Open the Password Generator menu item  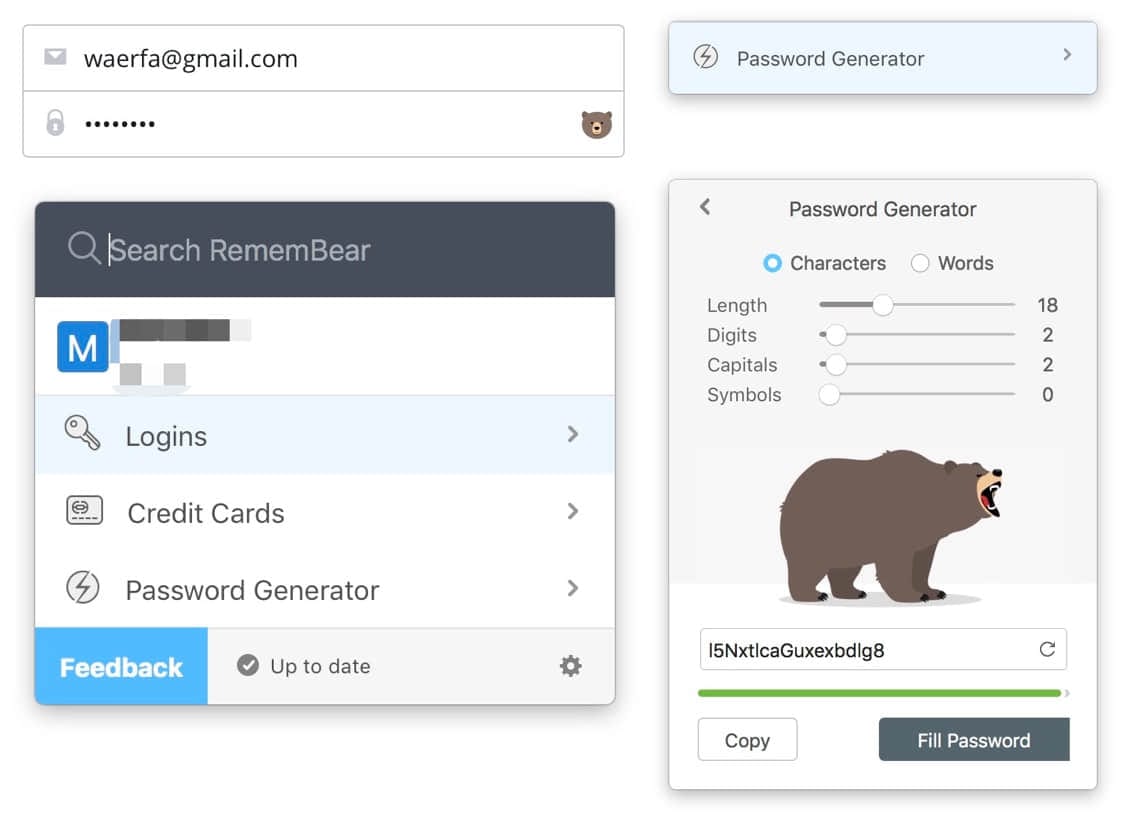pos(325,589)
